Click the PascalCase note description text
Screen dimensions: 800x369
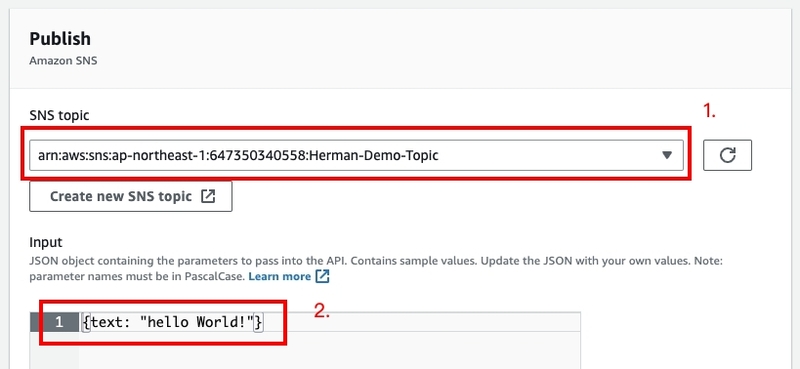[376, 268]
